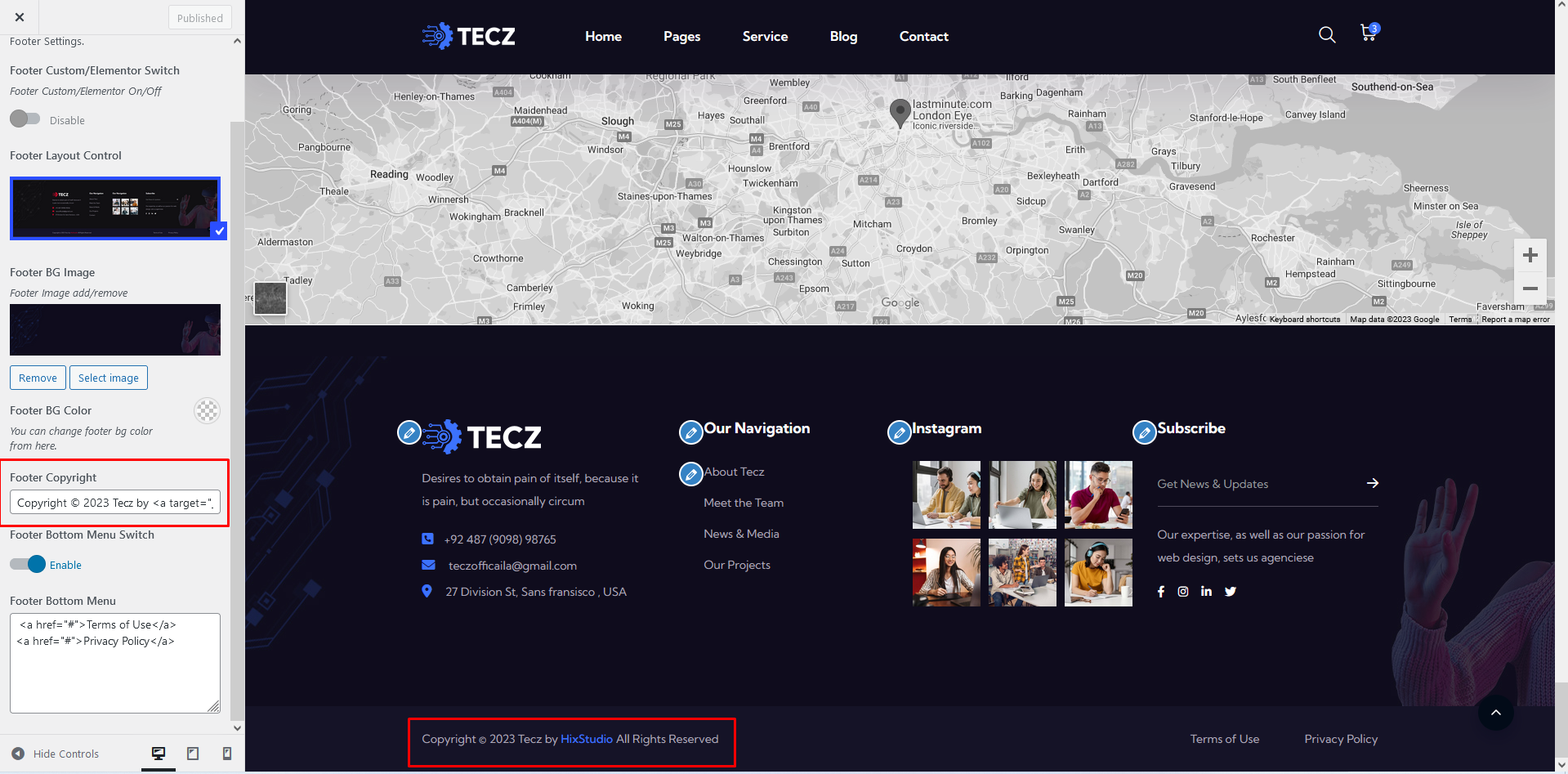Switch to tablet preview device icon
Screen dimensions: 1568x774
pyautogui.click(x=193, y=754)
